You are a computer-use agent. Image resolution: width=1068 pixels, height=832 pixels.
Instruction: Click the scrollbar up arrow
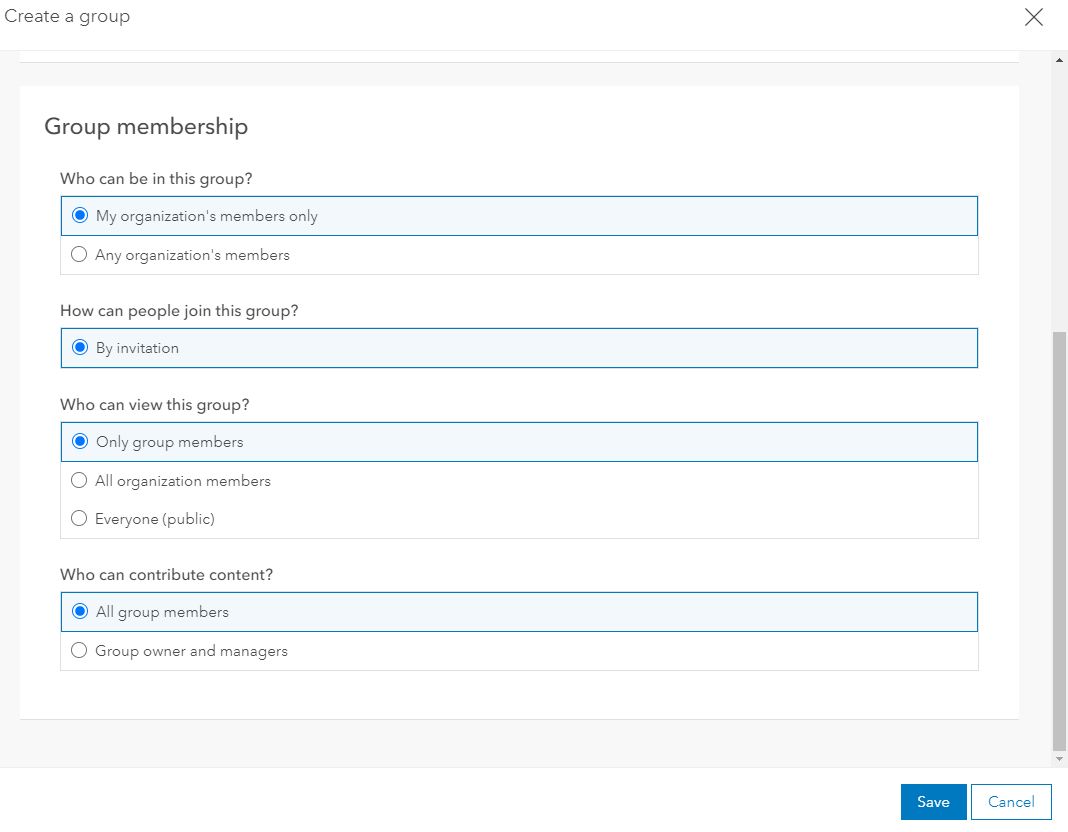pos(1059,58)
